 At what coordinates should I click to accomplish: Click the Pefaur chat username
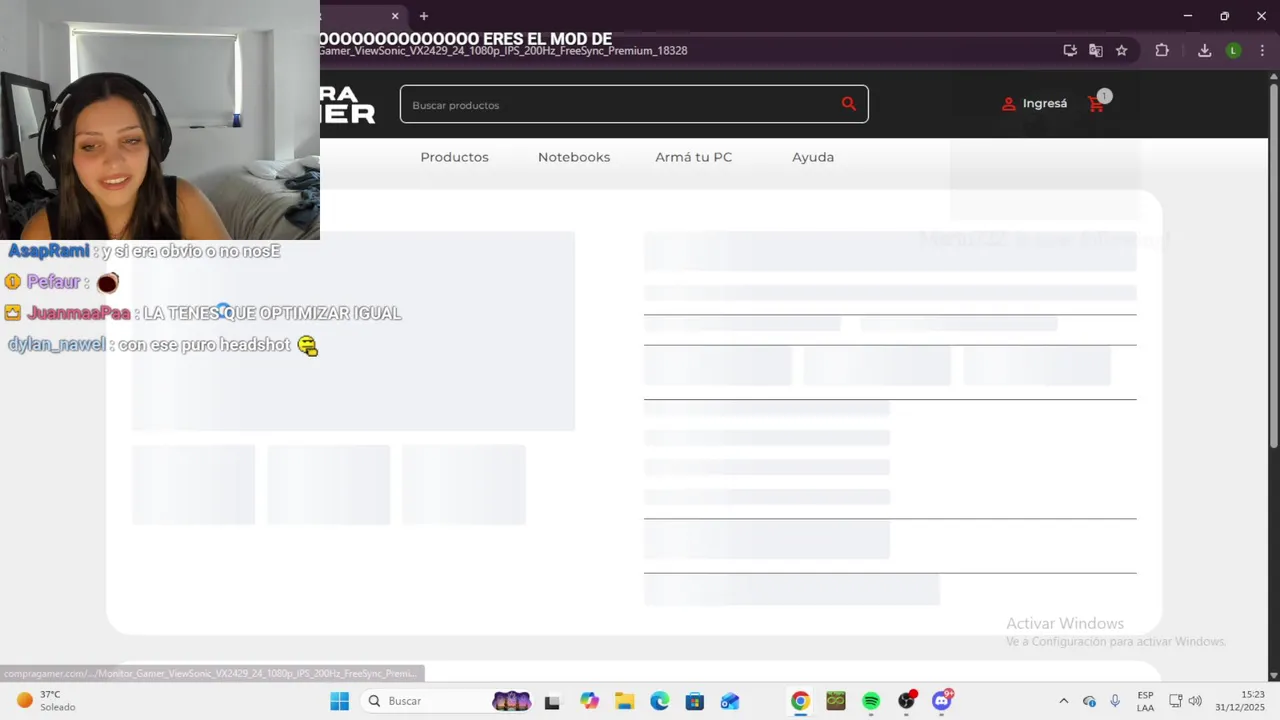(x=53, y=282)
